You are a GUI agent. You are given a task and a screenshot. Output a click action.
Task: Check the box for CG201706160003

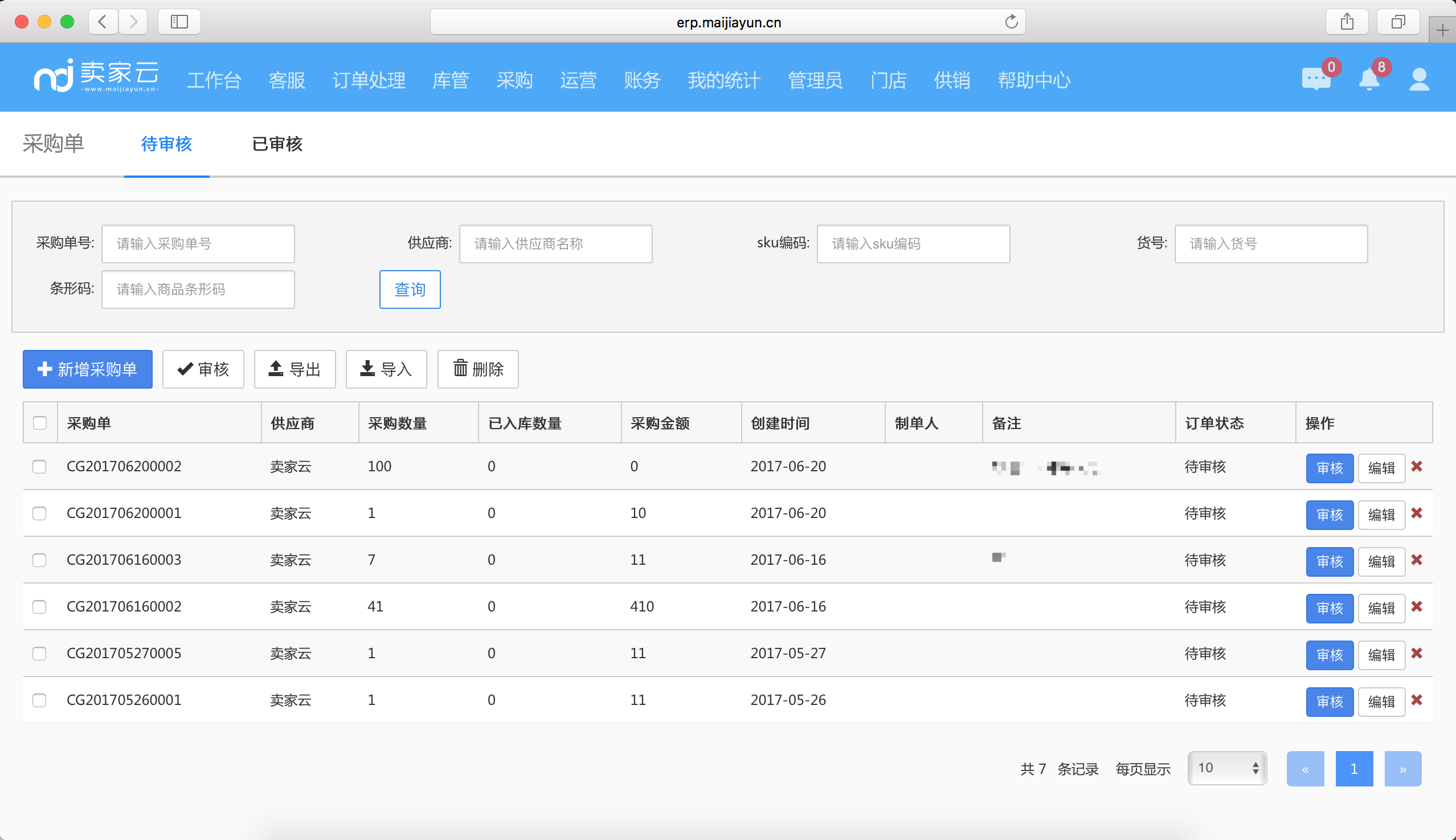(x=39, y=560)
